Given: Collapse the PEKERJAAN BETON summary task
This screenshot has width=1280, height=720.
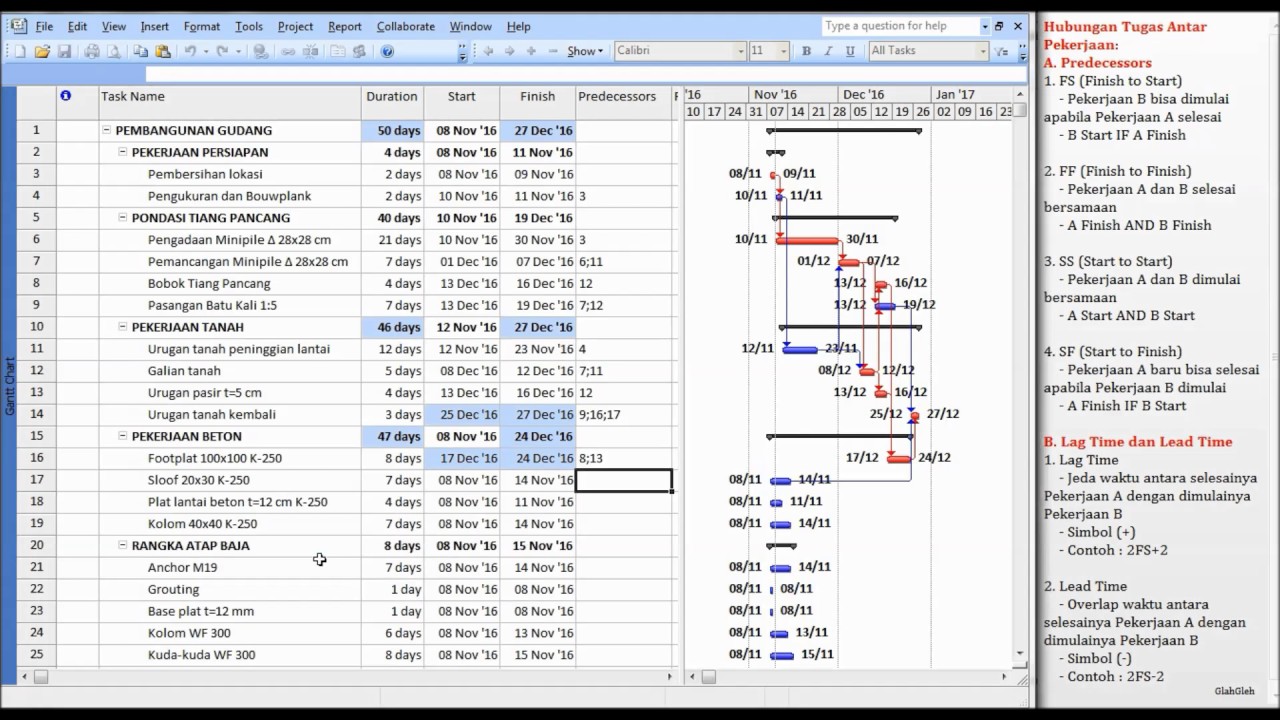Looking at the screenshot, I should click(122, 436).
